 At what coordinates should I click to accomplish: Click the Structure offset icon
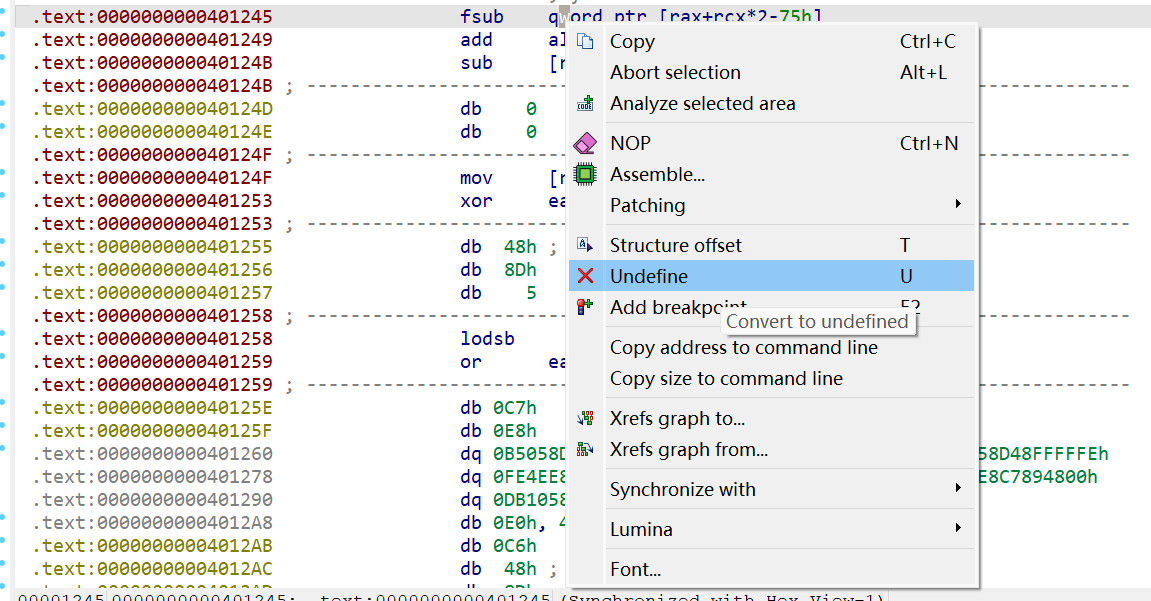[586, 246]
